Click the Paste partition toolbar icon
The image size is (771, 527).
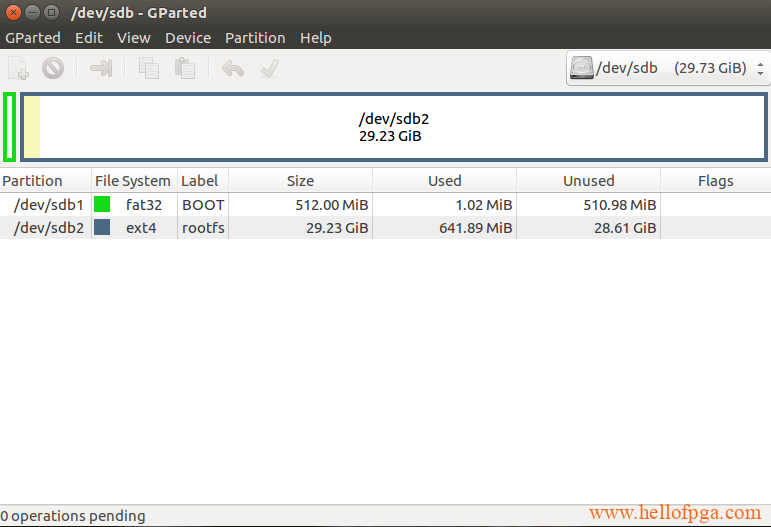pos(185,68)
